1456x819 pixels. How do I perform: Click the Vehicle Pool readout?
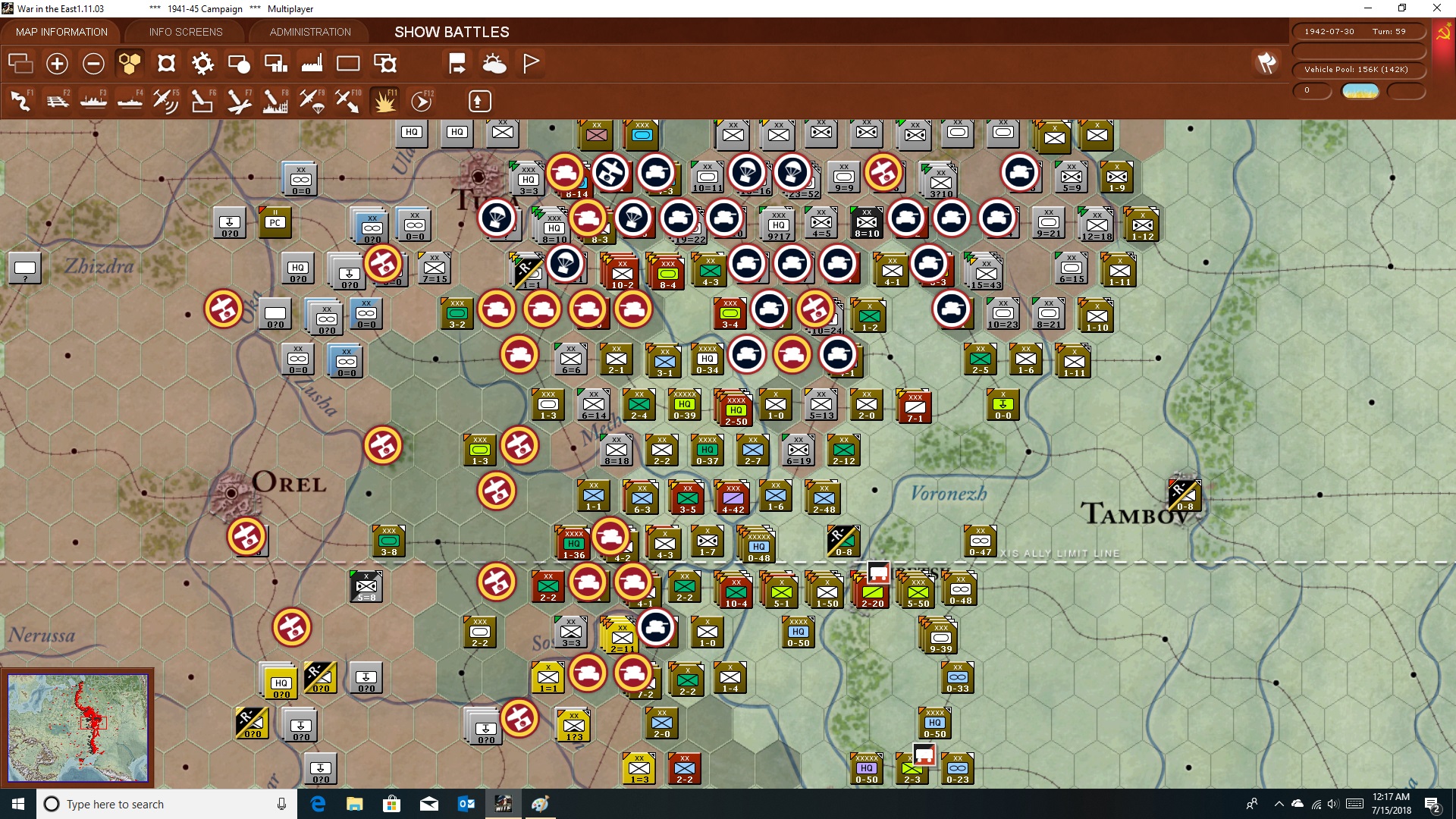point(1359,70)
